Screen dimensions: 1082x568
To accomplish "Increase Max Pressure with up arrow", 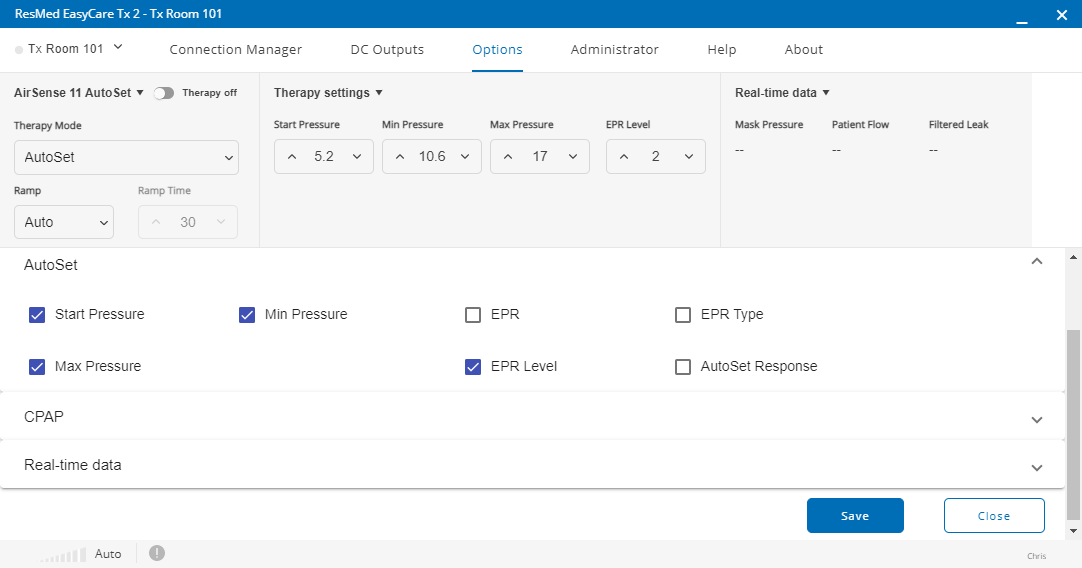I will point(508,157).
